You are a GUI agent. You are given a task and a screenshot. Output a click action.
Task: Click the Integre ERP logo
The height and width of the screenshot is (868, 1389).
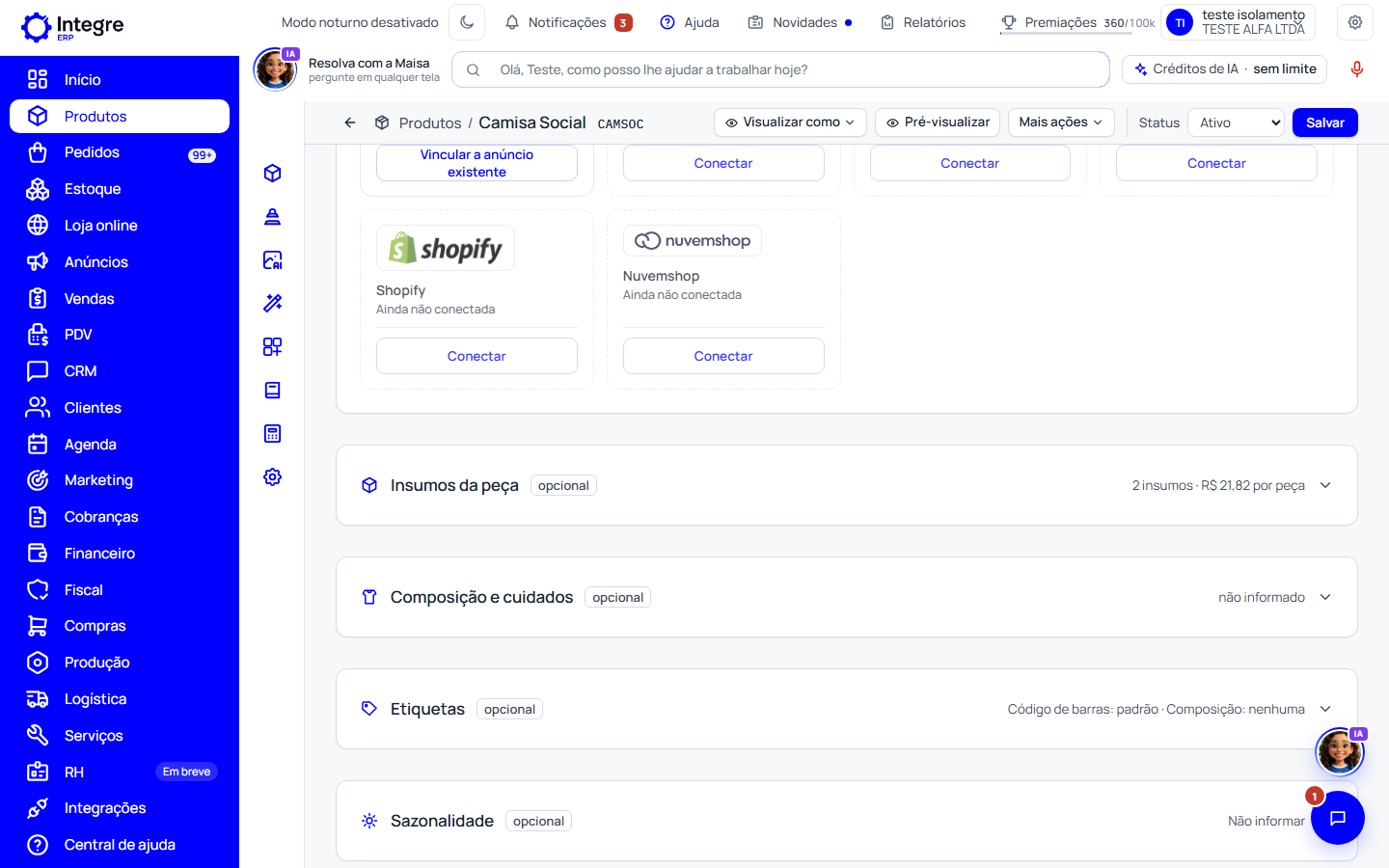[x=73, y=27]
